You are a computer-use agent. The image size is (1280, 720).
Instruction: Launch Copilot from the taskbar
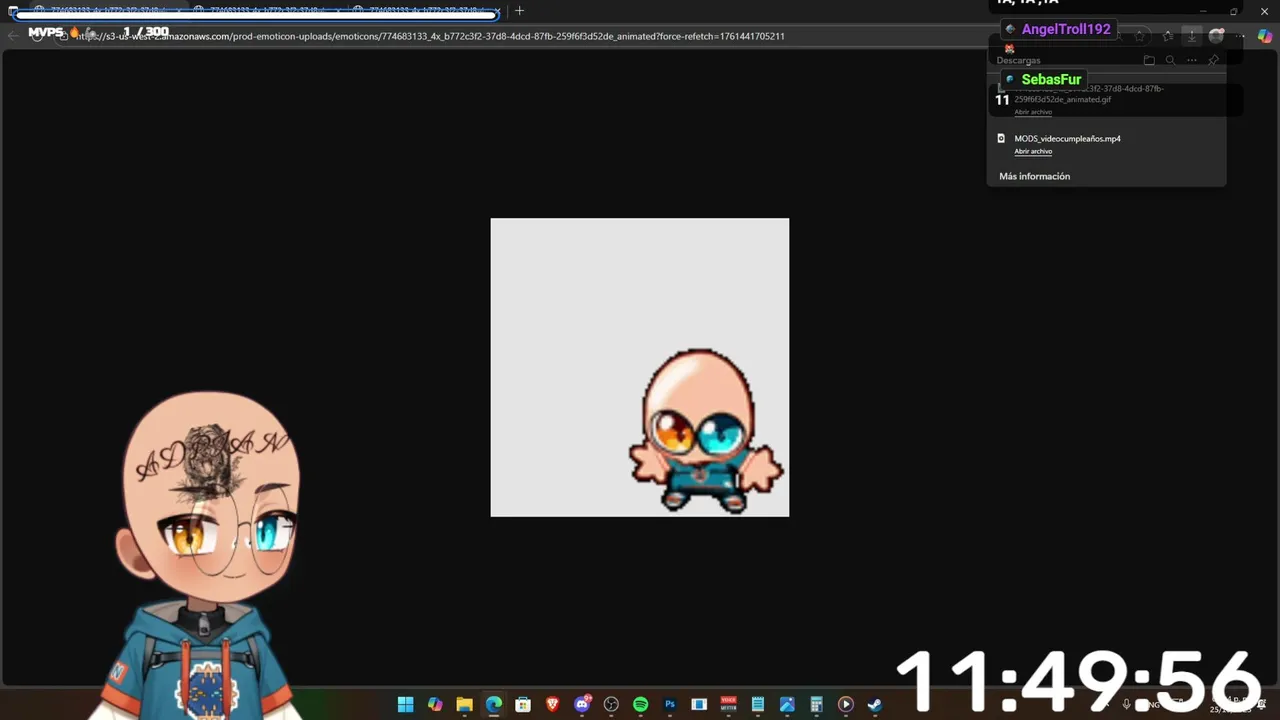(435, 704)
